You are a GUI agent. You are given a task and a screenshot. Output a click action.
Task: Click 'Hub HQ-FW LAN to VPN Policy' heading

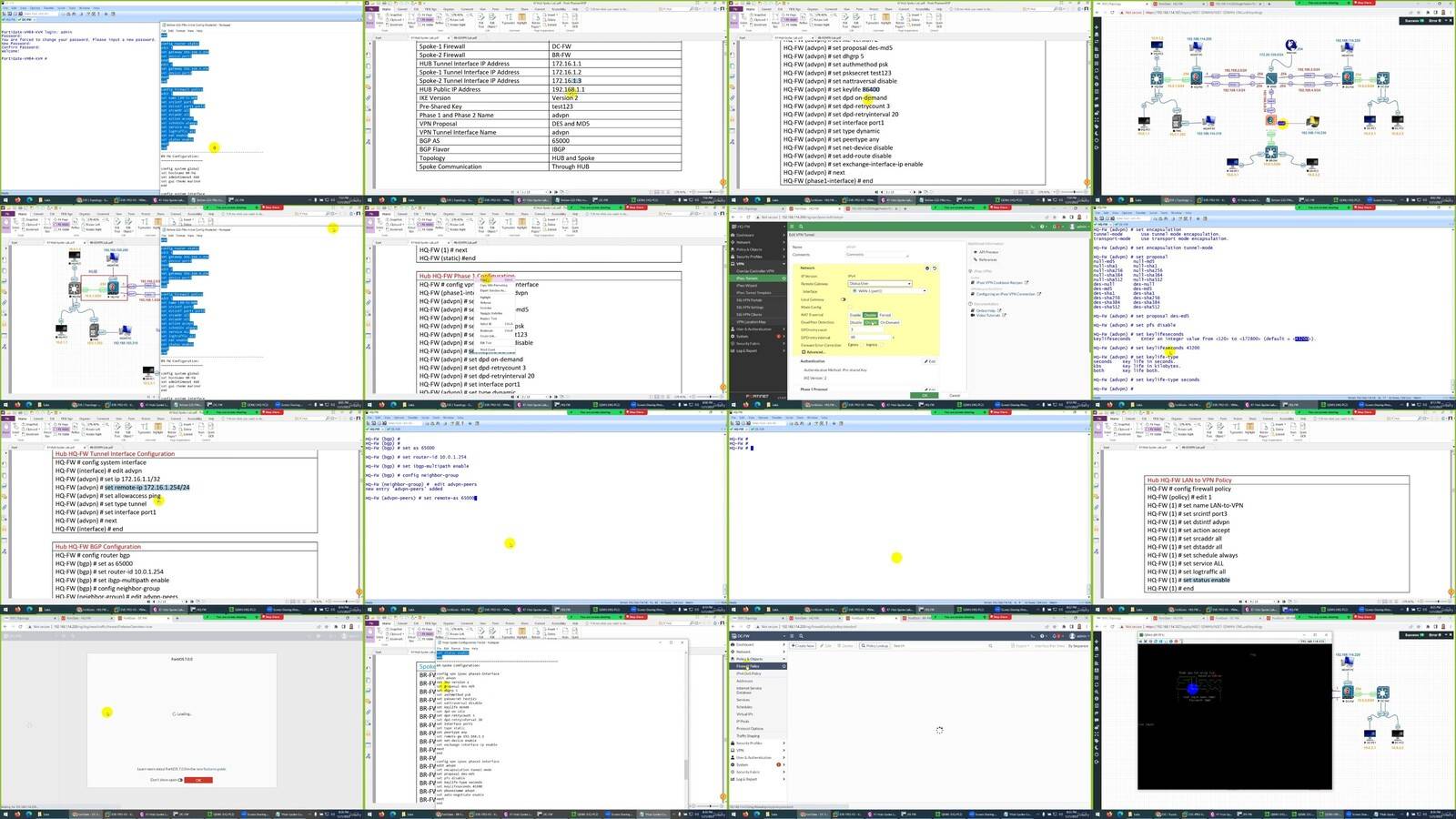pyautogui.click(x=1189, y=480)
